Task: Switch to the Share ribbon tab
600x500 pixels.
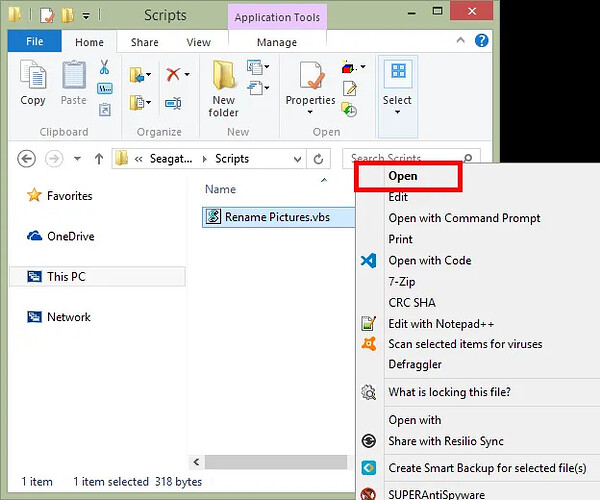Action: 144,43
